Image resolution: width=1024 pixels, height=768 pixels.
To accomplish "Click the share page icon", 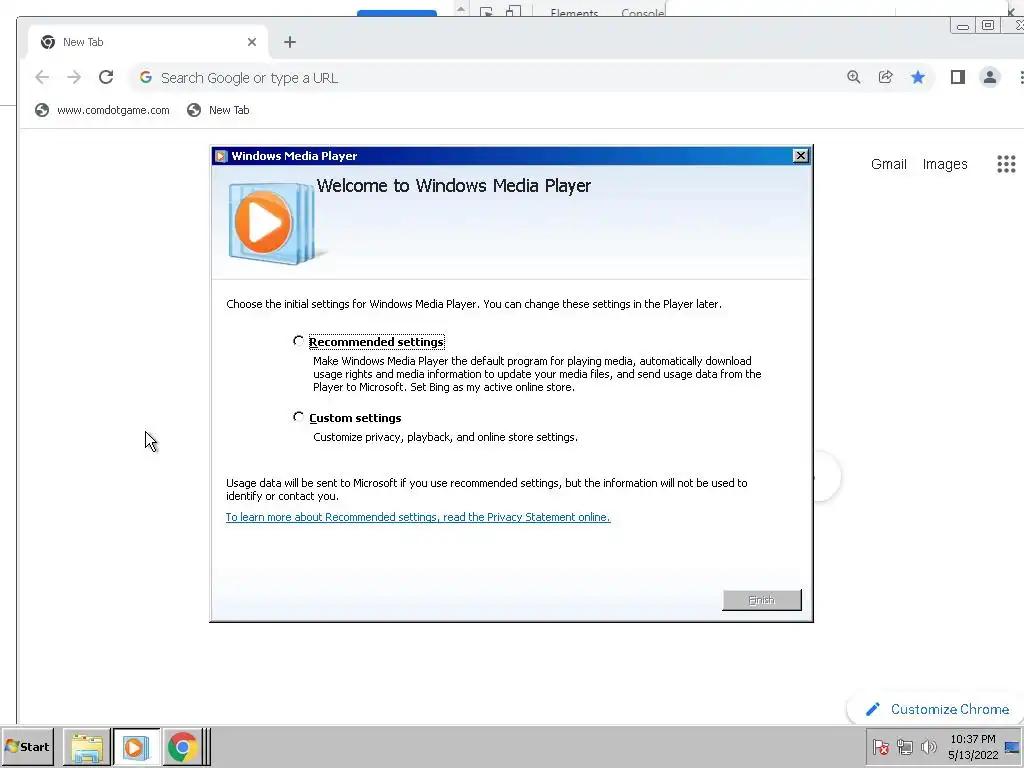I will pos(886,77).
